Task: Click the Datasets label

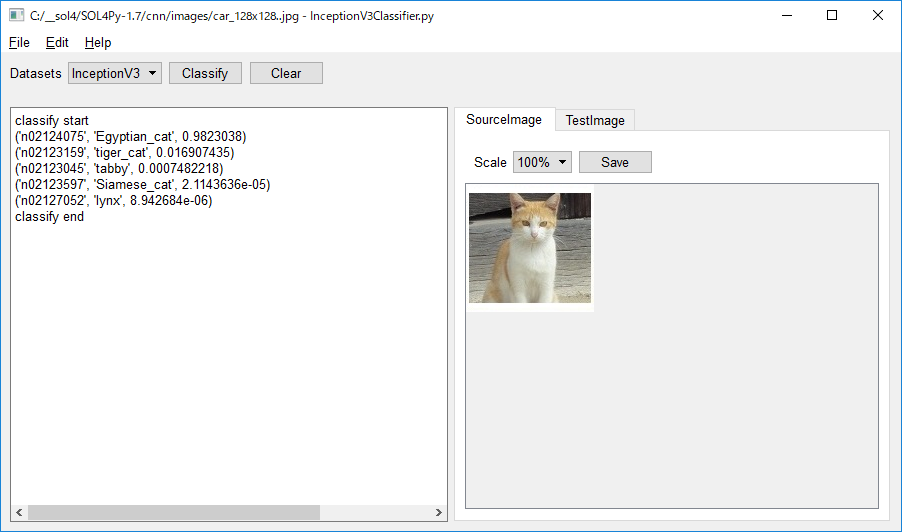Action: pos(36,74)
